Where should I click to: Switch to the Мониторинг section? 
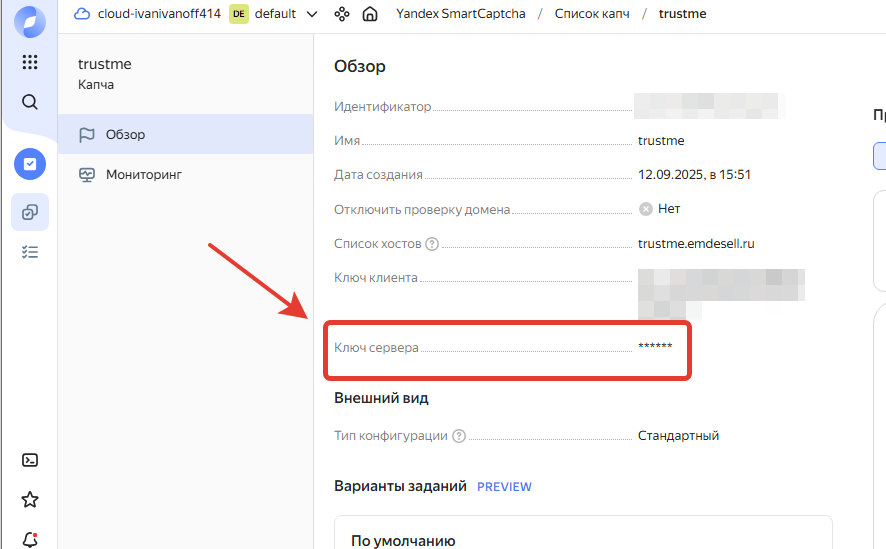(143, 174)
